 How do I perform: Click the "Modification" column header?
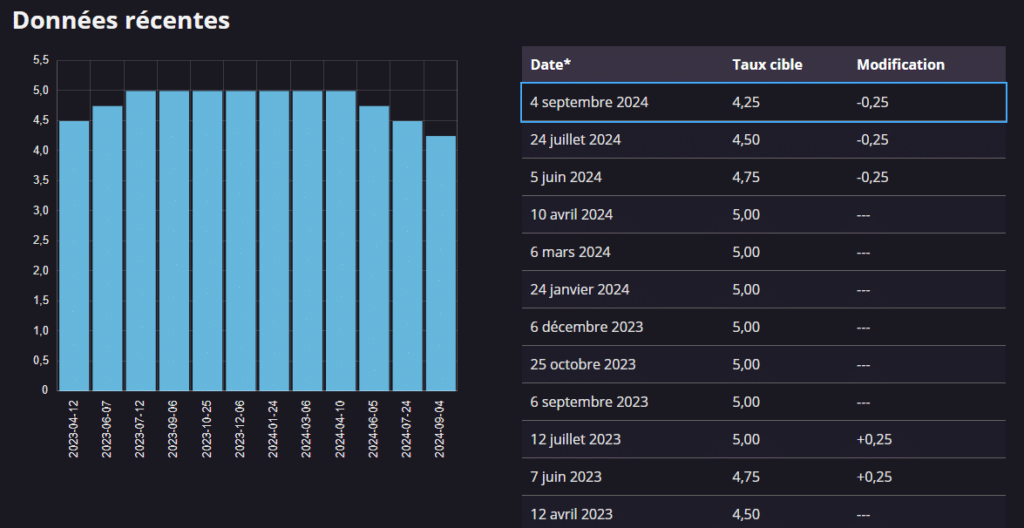[901, 65]
